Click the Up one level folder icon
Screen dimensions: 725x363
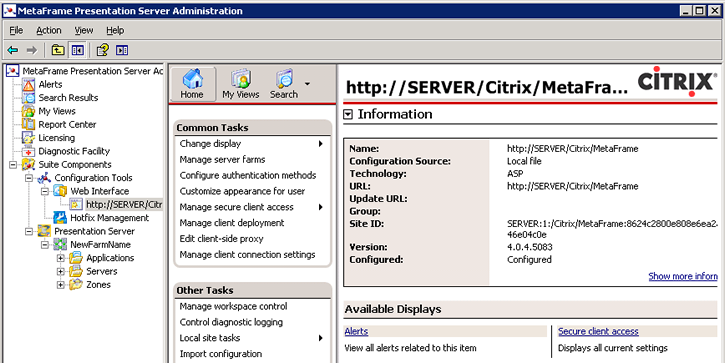click(x=58, y=50)
